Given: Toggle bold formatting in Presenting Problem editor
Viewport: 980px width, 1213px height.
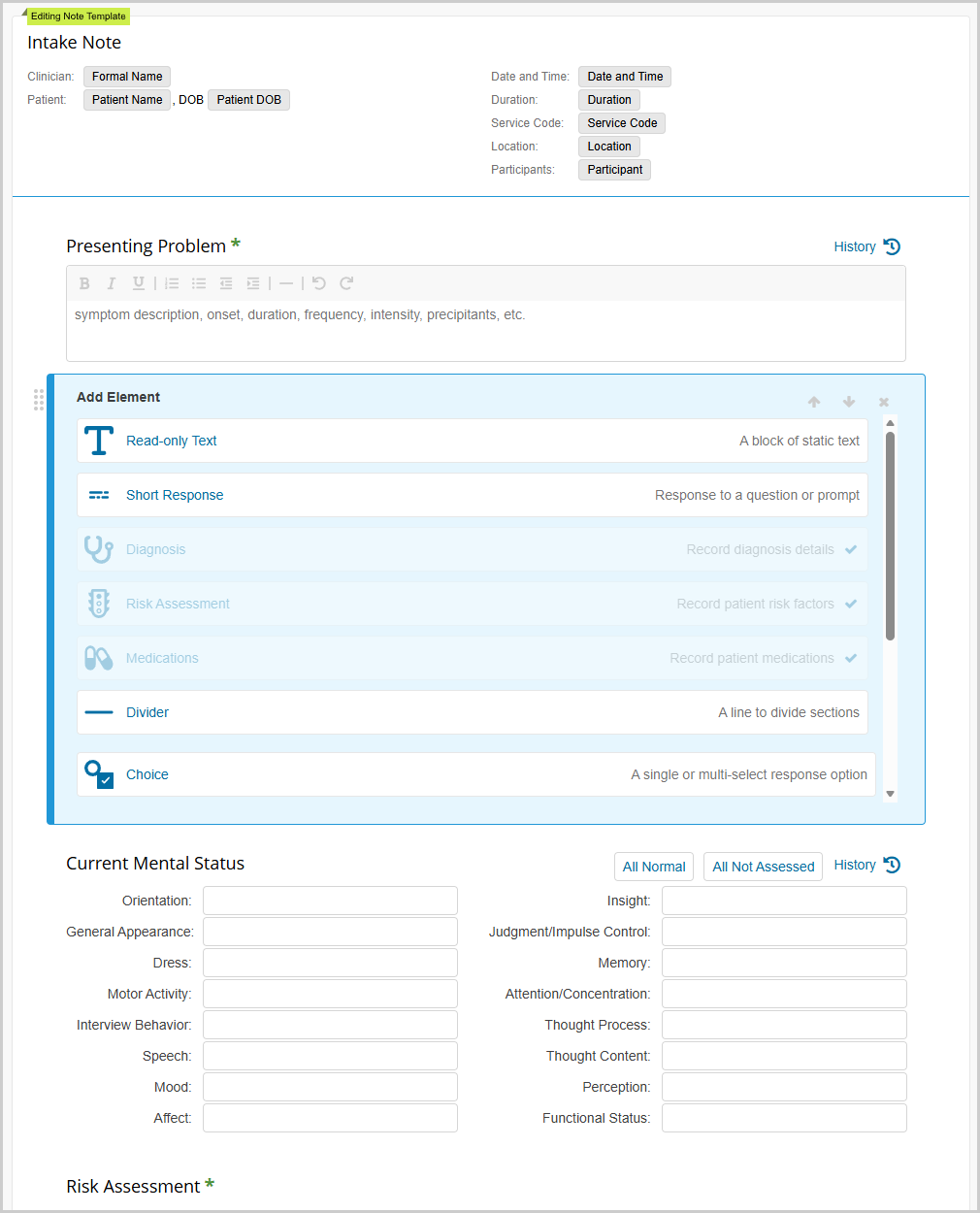Looking at the screenshot, I should 84,283.
